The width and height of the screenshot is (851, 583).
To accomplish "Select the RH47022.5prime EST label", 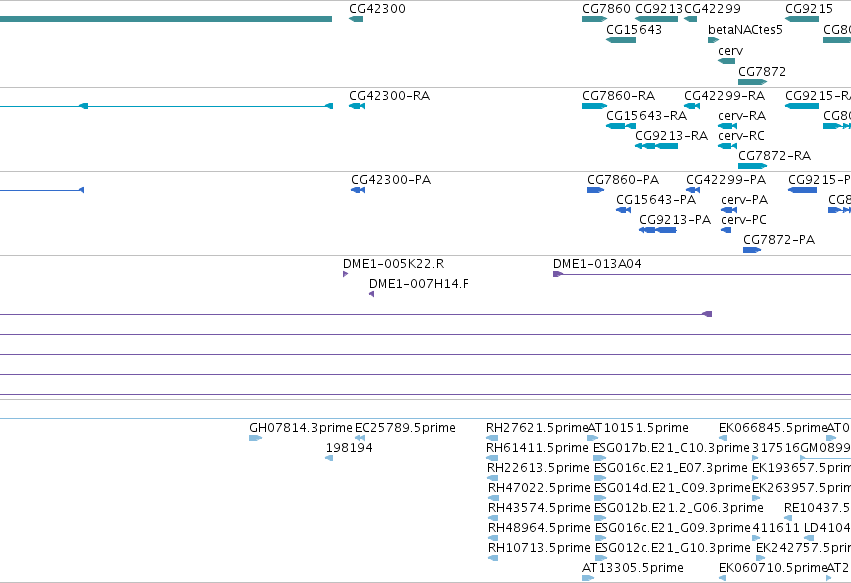I will (x=539, y=488).
